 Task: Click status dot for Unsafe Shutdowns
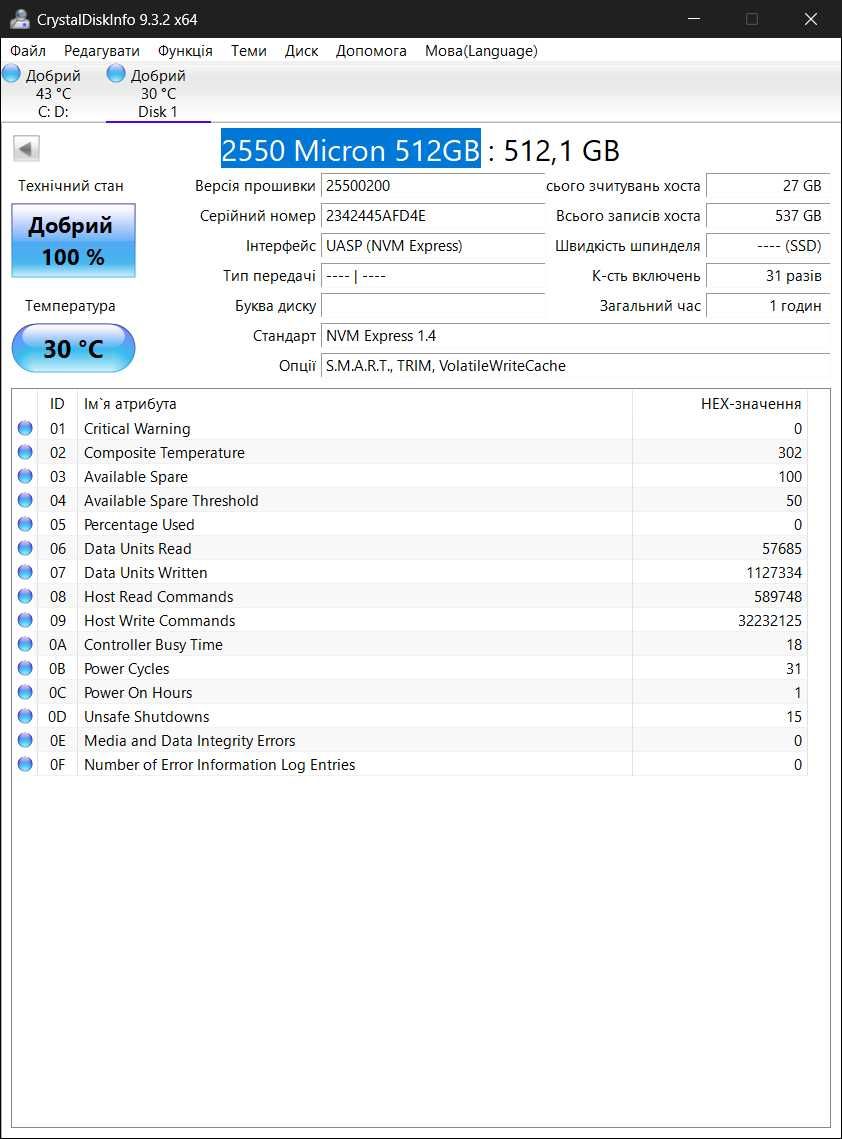pyautogui.click(x=25, y=716)
